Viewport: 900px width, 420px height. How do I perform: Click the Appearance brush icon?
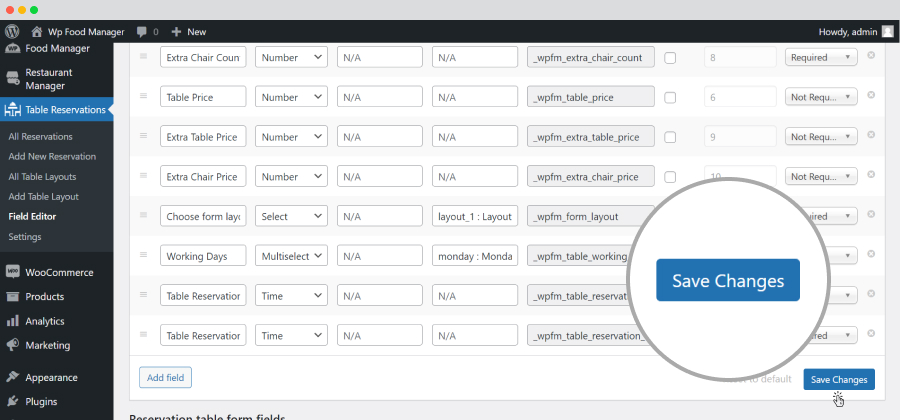12,378
